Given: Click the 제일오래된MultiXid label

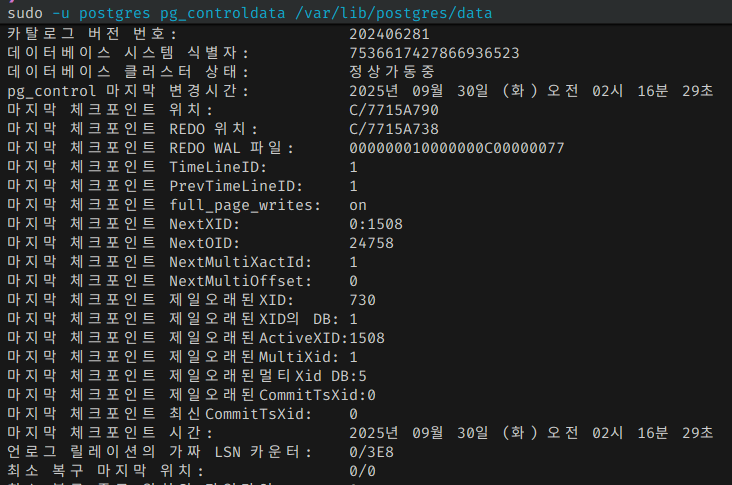Looking at the screenshot, I should pyautogui.click(x=173, y=358).
